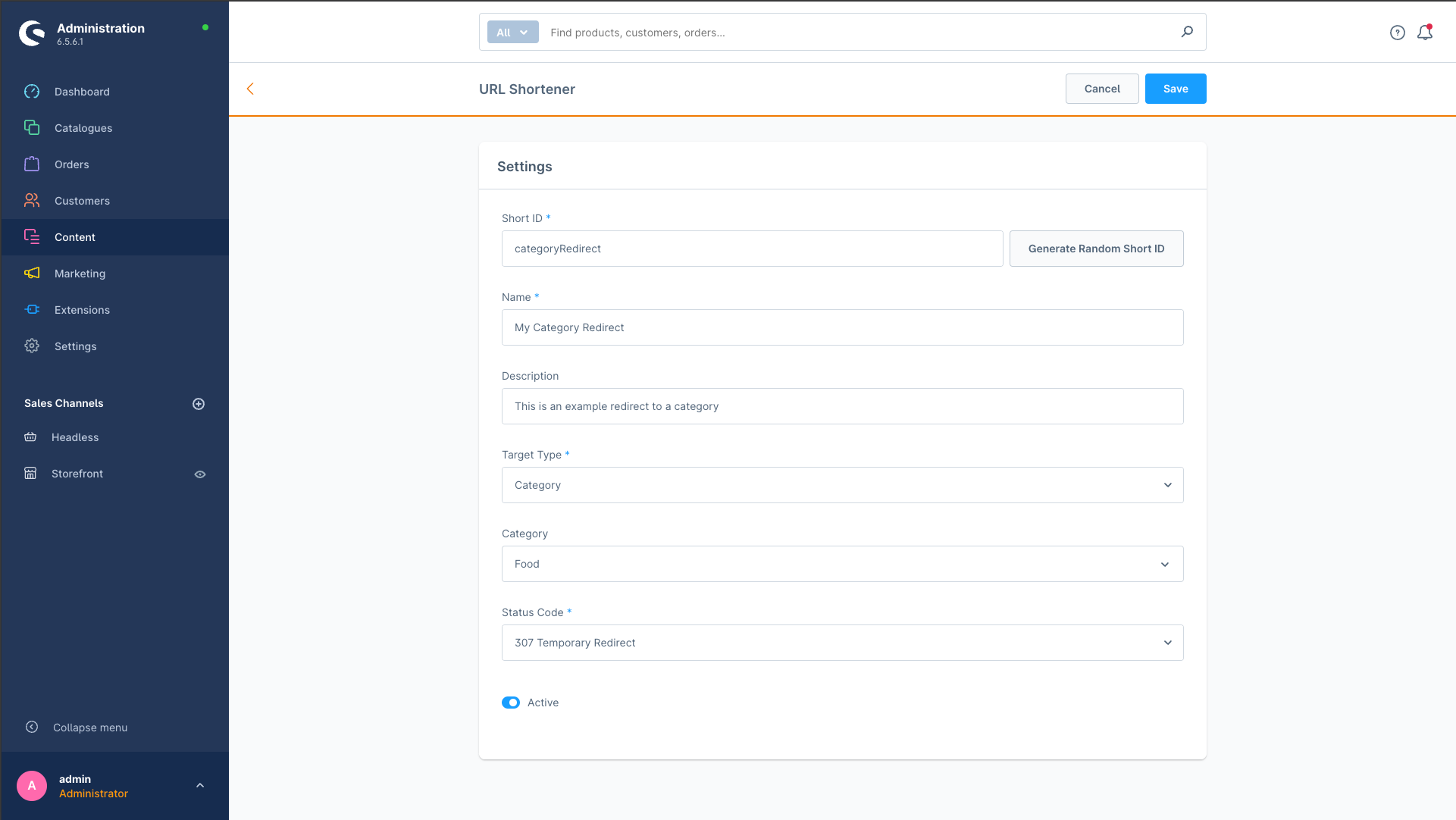Image resolution: width=1456 pixels, height=820 pixels.
Task: Click the Administrator role label
Action: coord(93,793)
